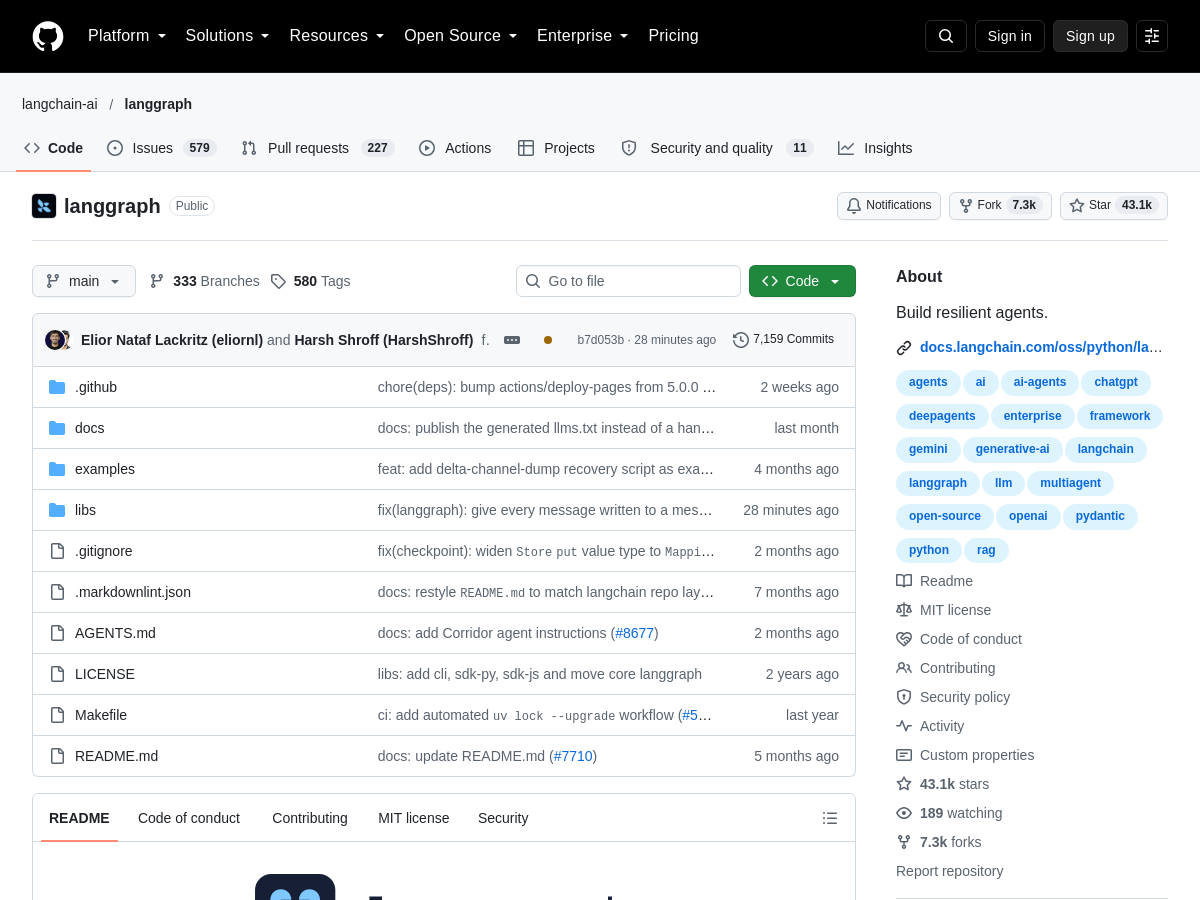Focus the Go to file search field

(x=628, y=281)
